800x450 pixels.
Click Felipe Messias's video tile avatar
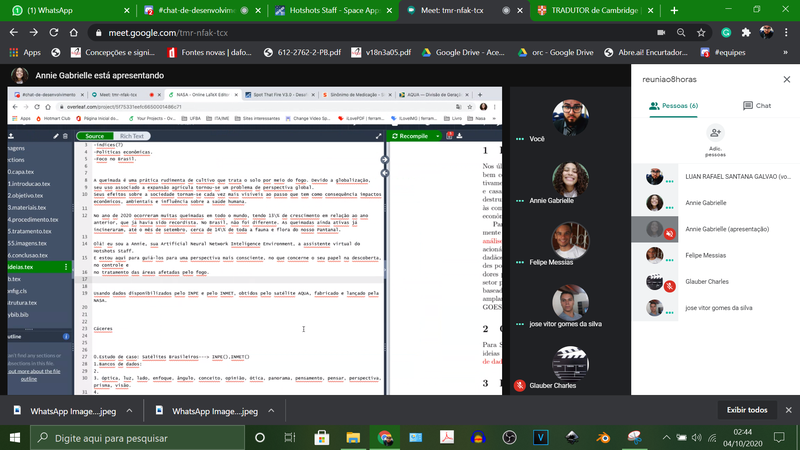pyautogui.click(x=570, y=241)
